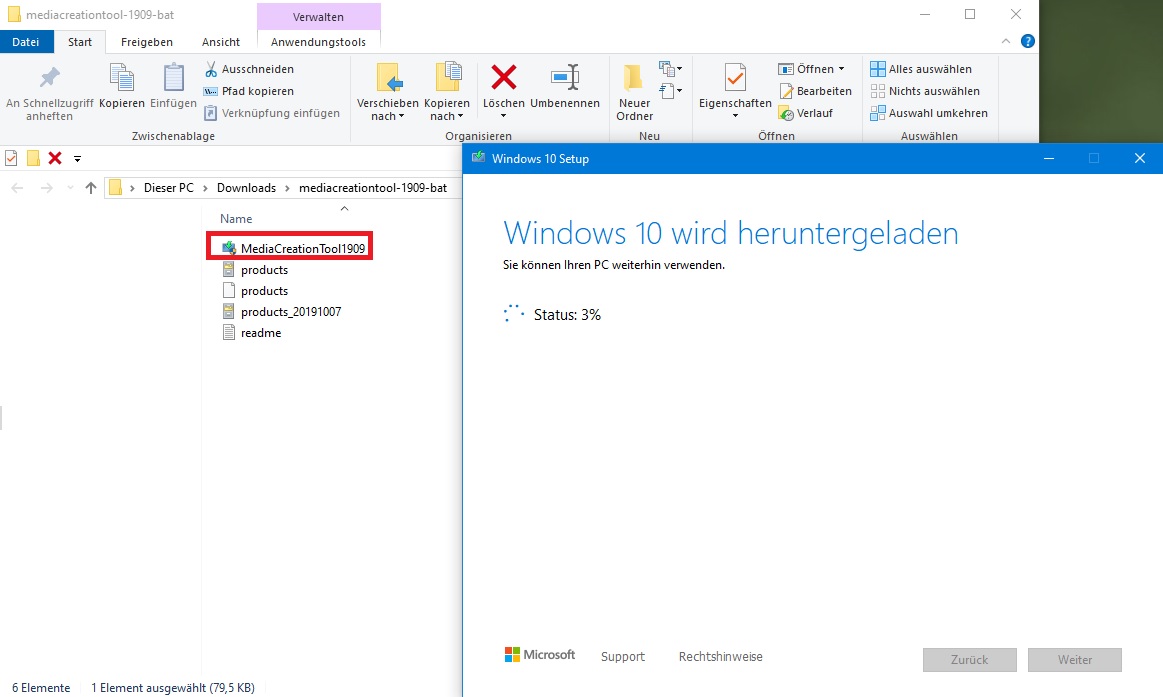This screenshot has height=697, width=1163.
Task: Click the Windows 10 Setup title icon
Action: pos(478,158)
